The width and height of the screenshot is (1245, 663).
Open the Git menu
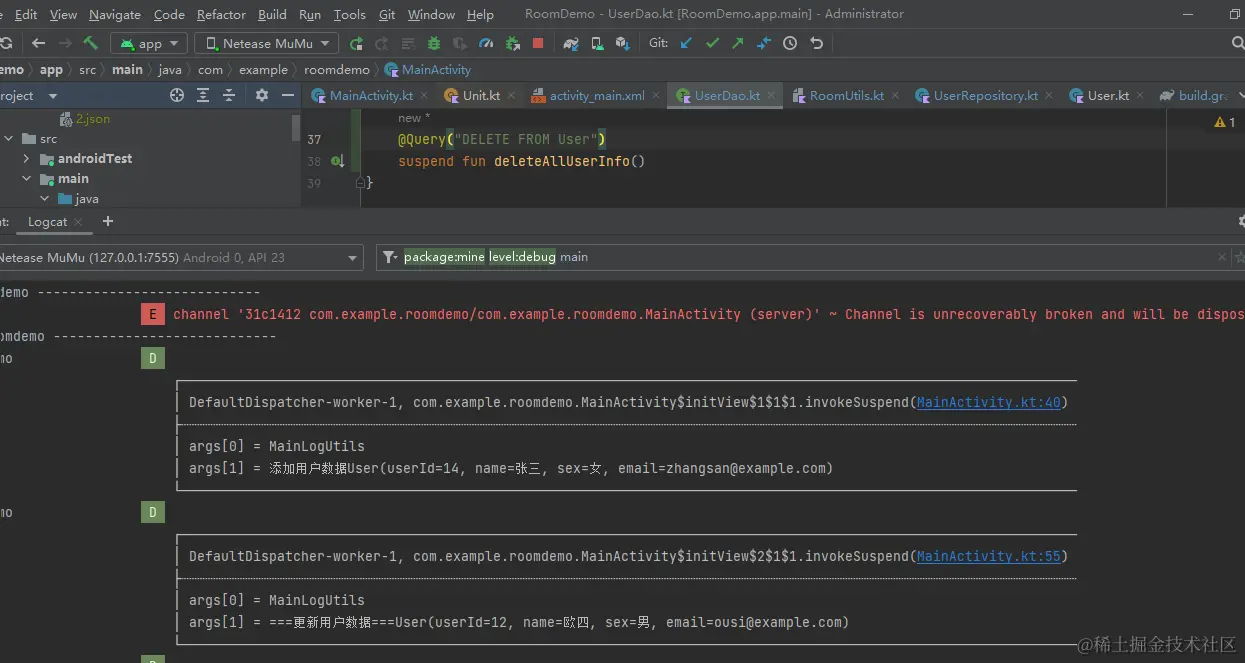click(387, 14)
